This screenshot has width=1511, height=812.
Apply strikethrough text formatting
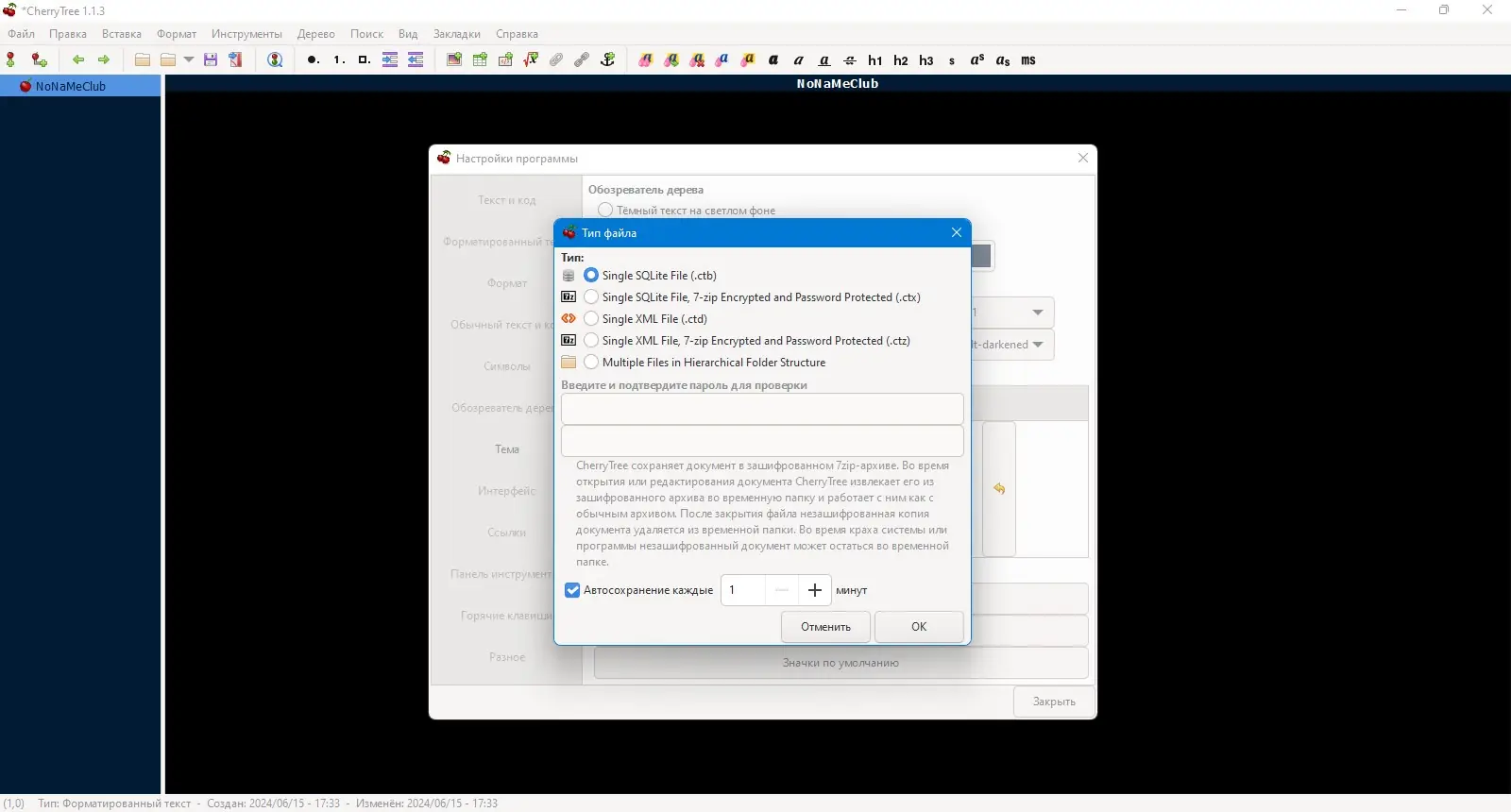tap(850, 59)
